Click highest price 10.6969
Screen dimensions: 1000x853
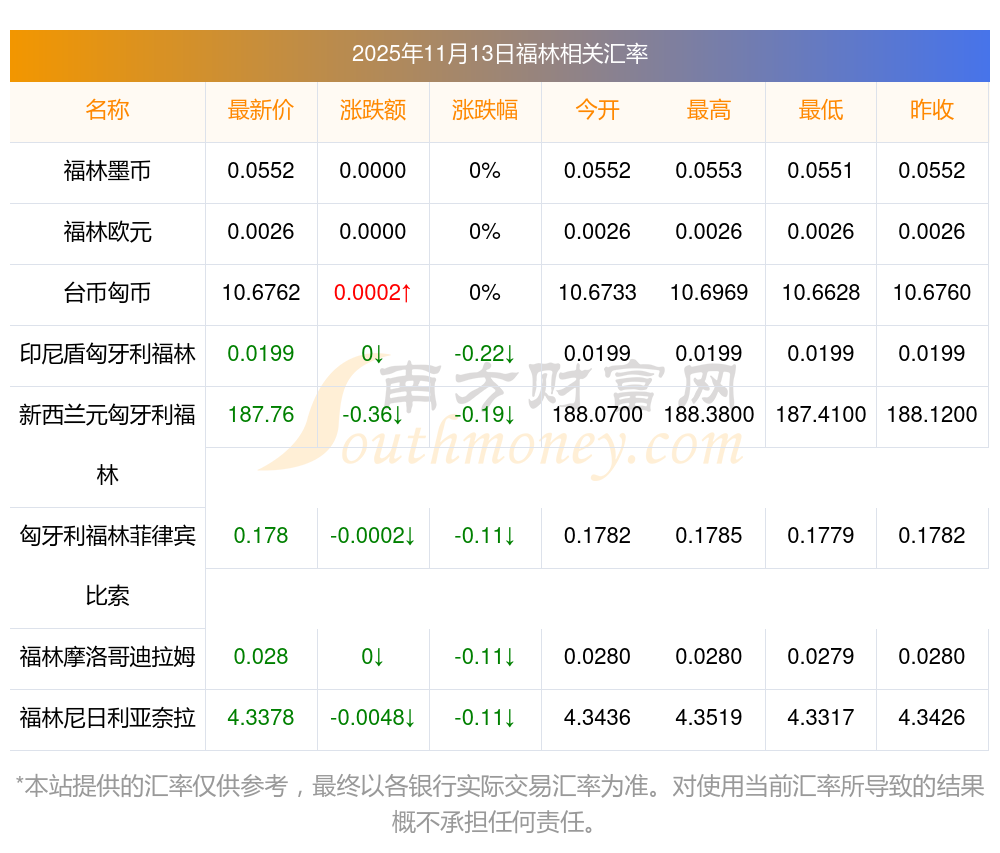pyautogui.click(x=709, y=293)
